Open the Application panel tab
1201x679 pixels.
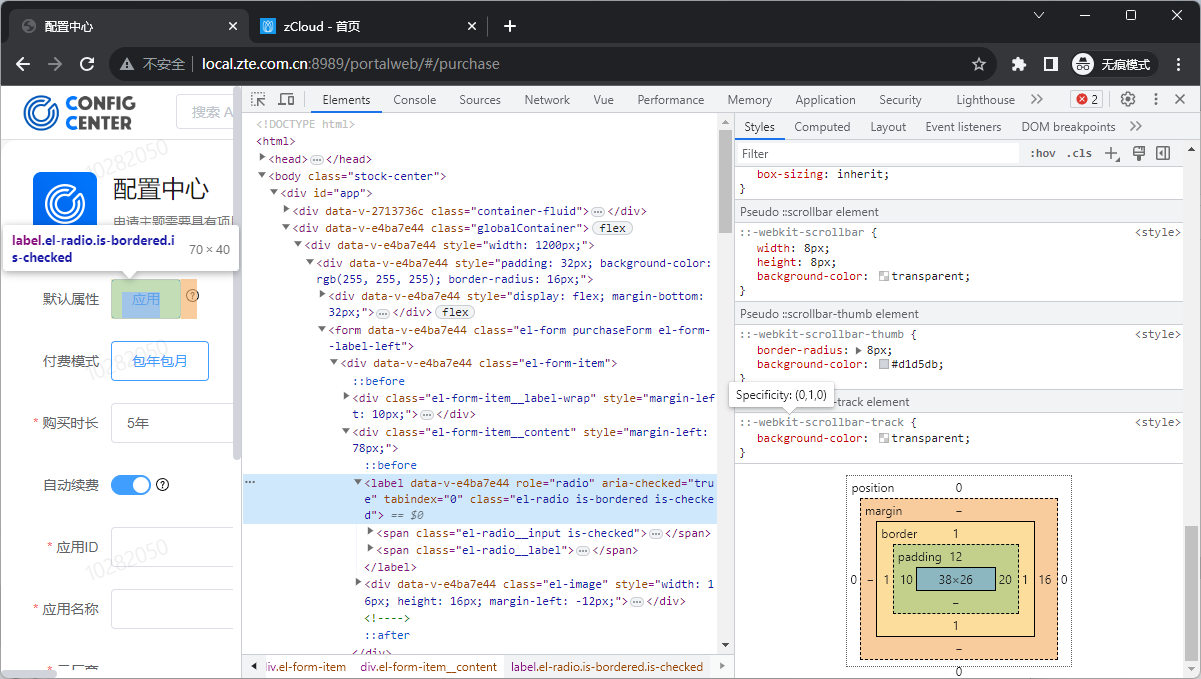[825, 99]
